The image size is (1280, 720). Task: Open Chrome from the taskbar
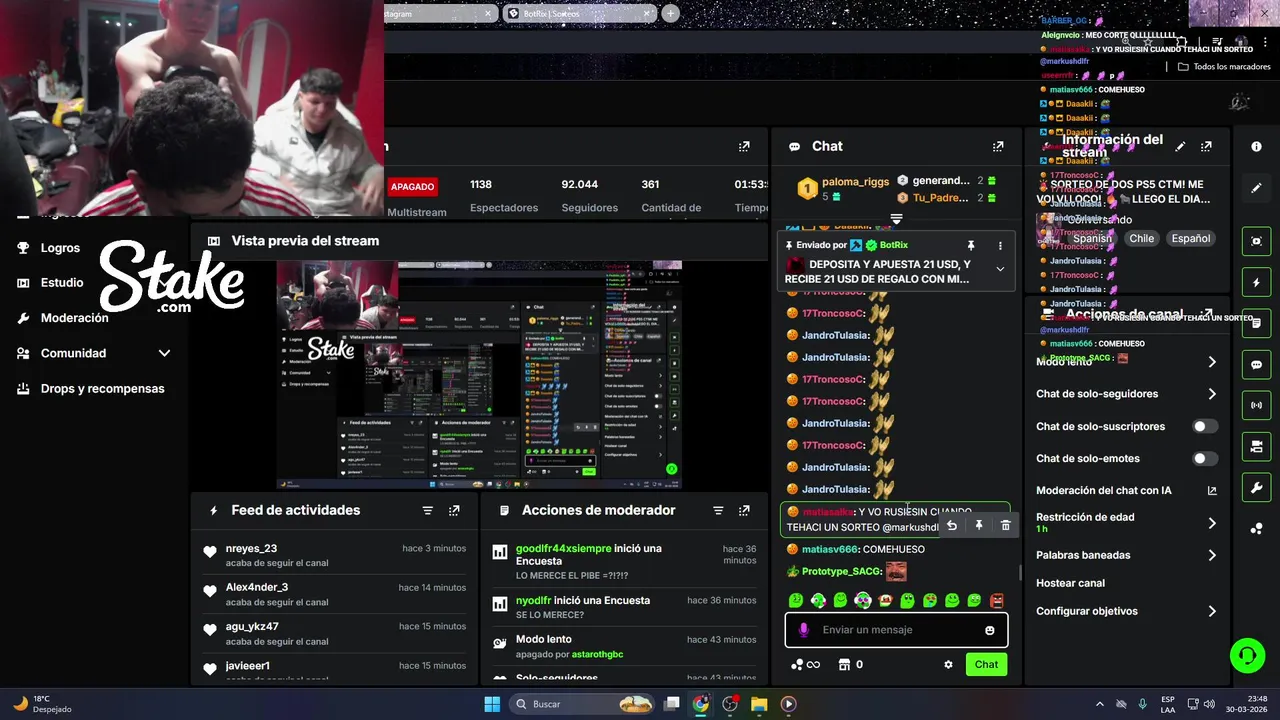click(701, 704)
